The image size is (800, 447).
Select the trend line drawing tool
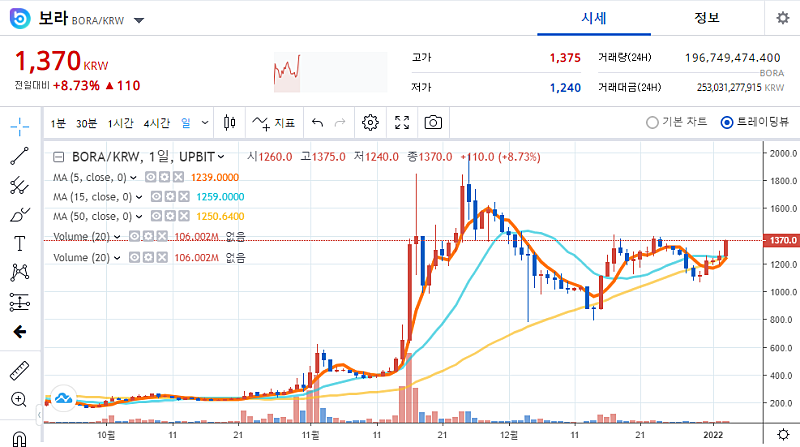(x=19, y=156)
